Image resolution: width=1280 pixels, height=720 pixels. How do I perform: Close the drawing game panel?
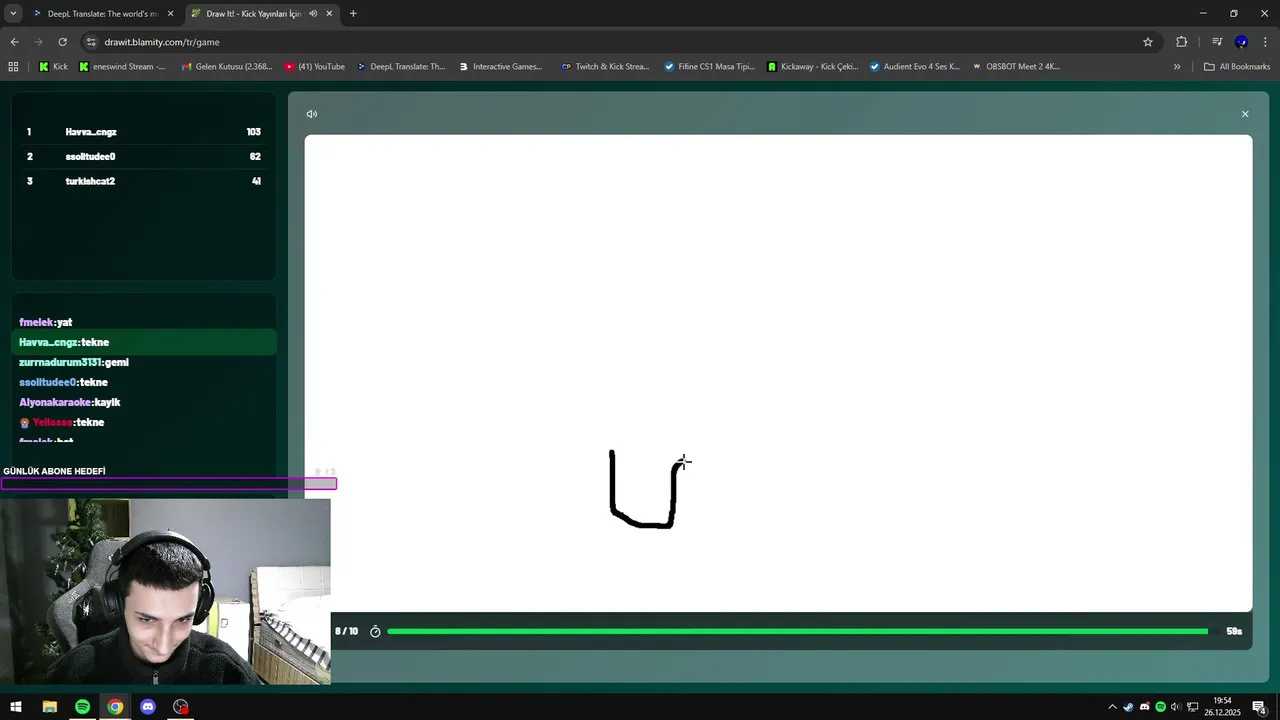1245,114
